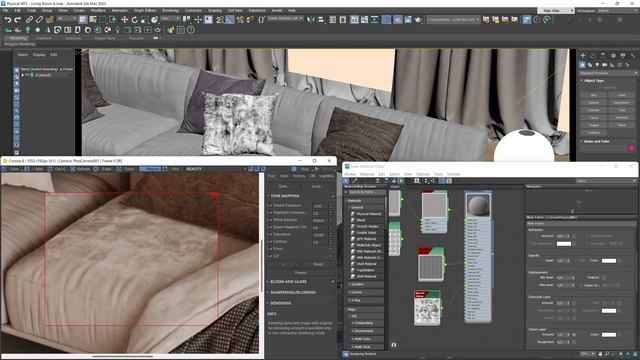Activate the Select and Move tool
The width and height of the screenshot is (640, 360).
coord(124,20)
